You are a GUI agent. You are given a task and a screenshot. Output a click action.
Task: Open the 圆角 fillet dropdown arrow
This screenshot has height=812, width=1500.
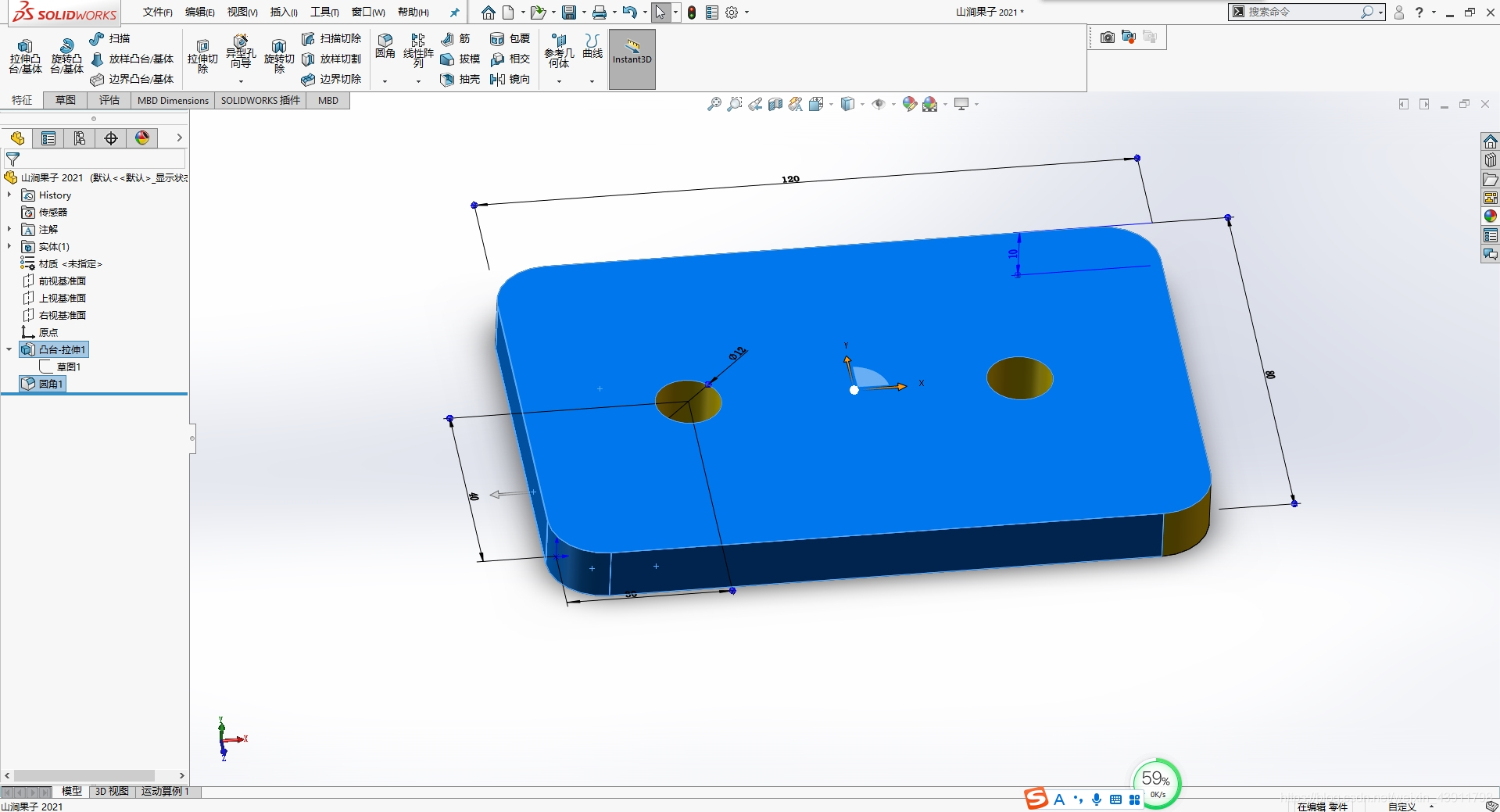[x=385, y=81]
